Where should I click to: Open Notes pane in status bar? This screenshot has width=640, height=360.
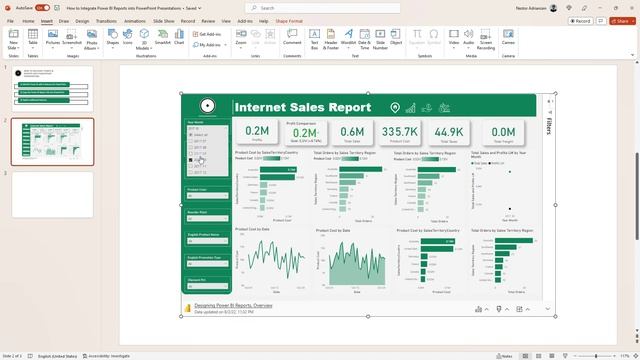click(504, 356)
